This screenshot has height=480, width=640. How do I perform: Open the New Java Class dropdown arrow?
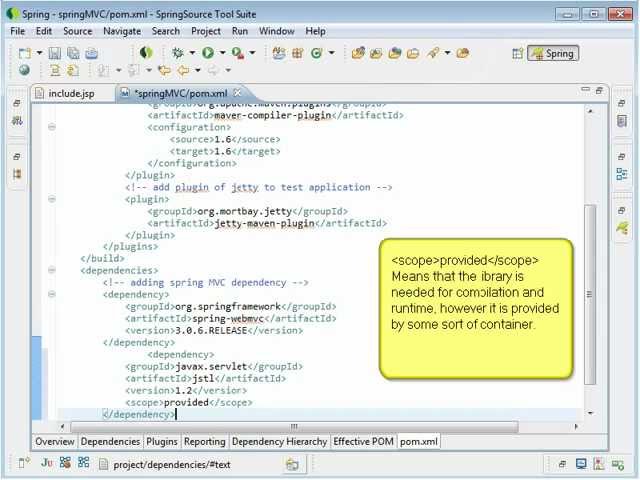click(x=332, y=53)
